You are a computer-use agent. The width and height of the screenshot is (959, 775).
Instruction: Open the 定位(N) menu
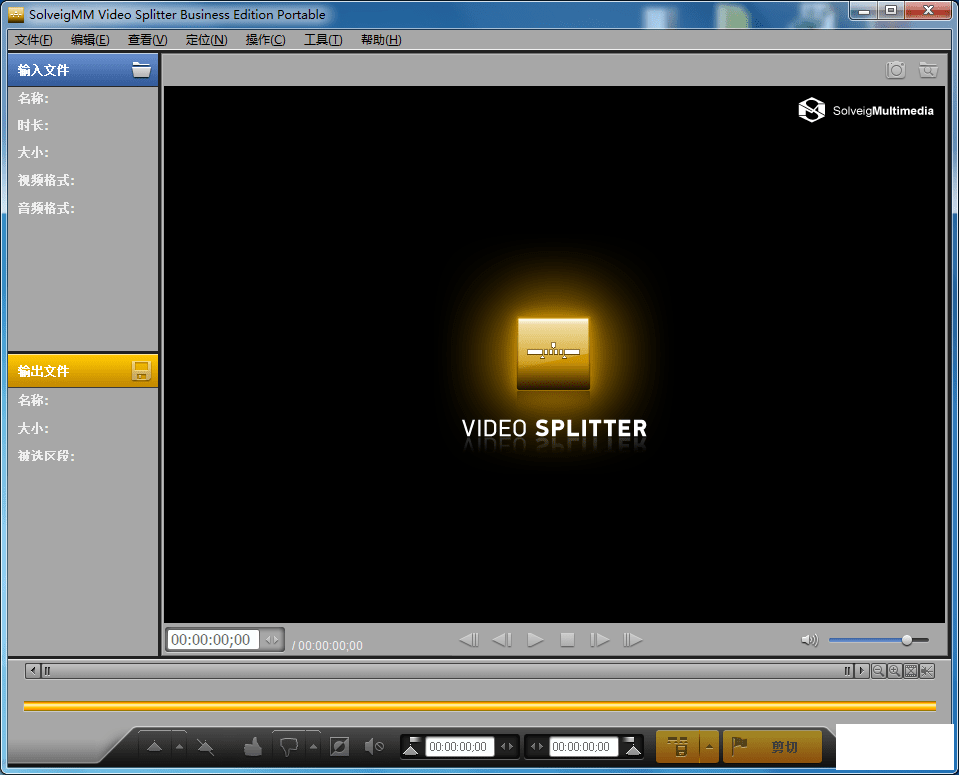coord(206,40)
